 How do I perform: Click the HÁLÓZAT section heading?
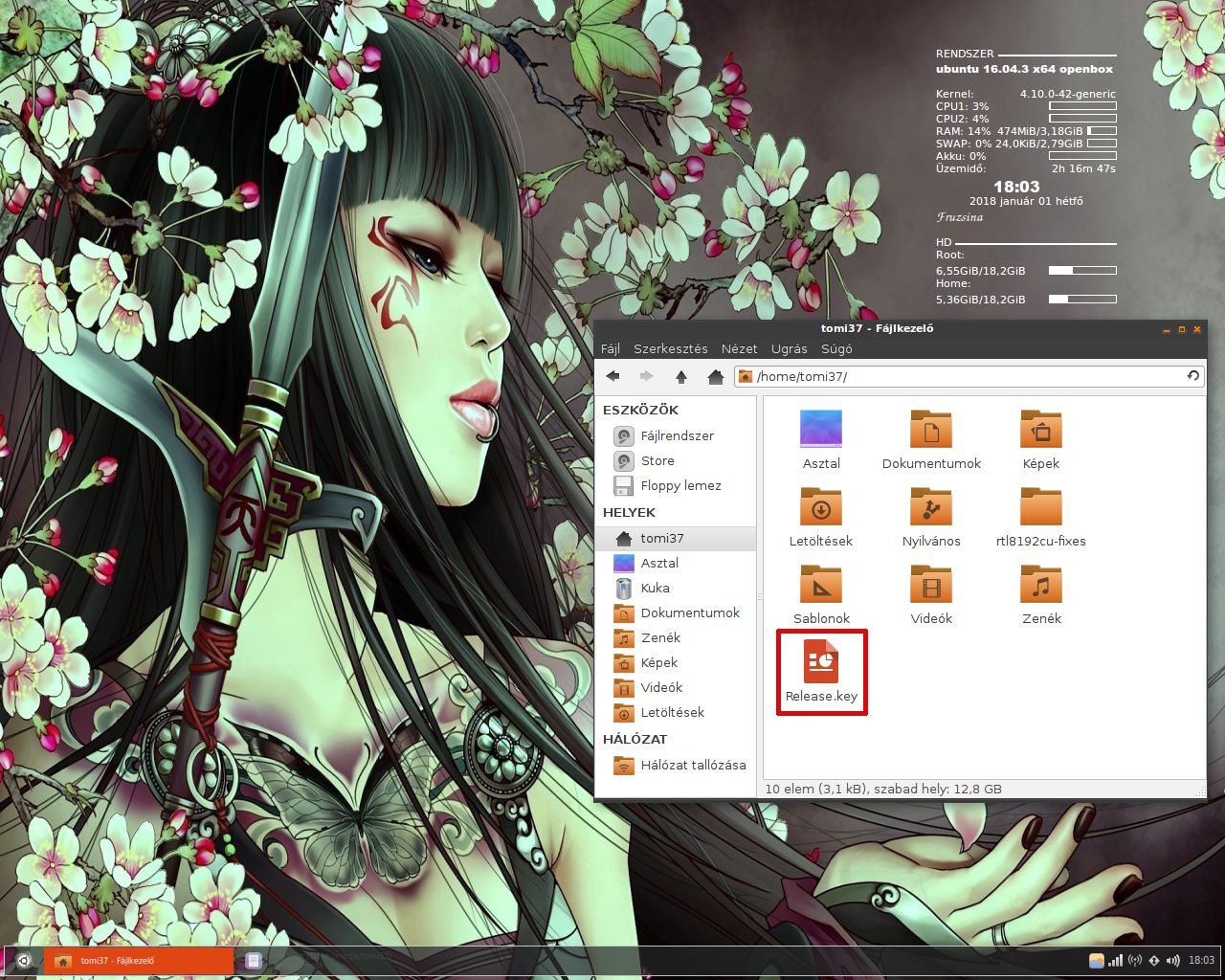[x=635, y=740]
